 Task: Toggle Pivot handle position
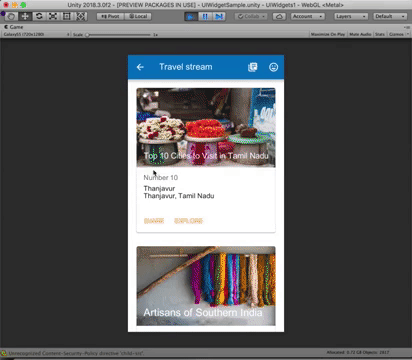pos(110,16)
